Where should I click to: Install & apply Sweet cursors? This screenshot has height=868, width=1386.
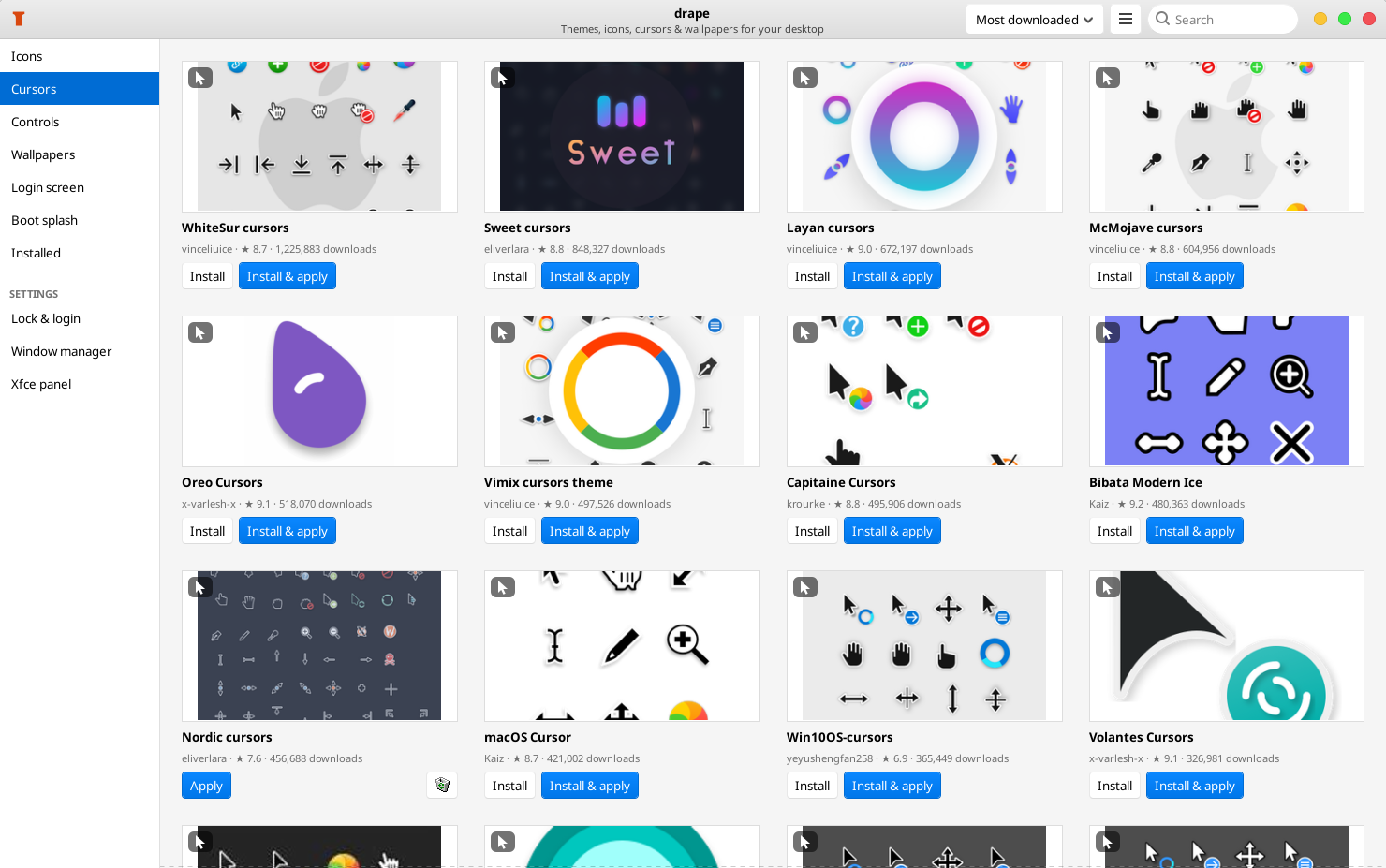click(590, 276)
